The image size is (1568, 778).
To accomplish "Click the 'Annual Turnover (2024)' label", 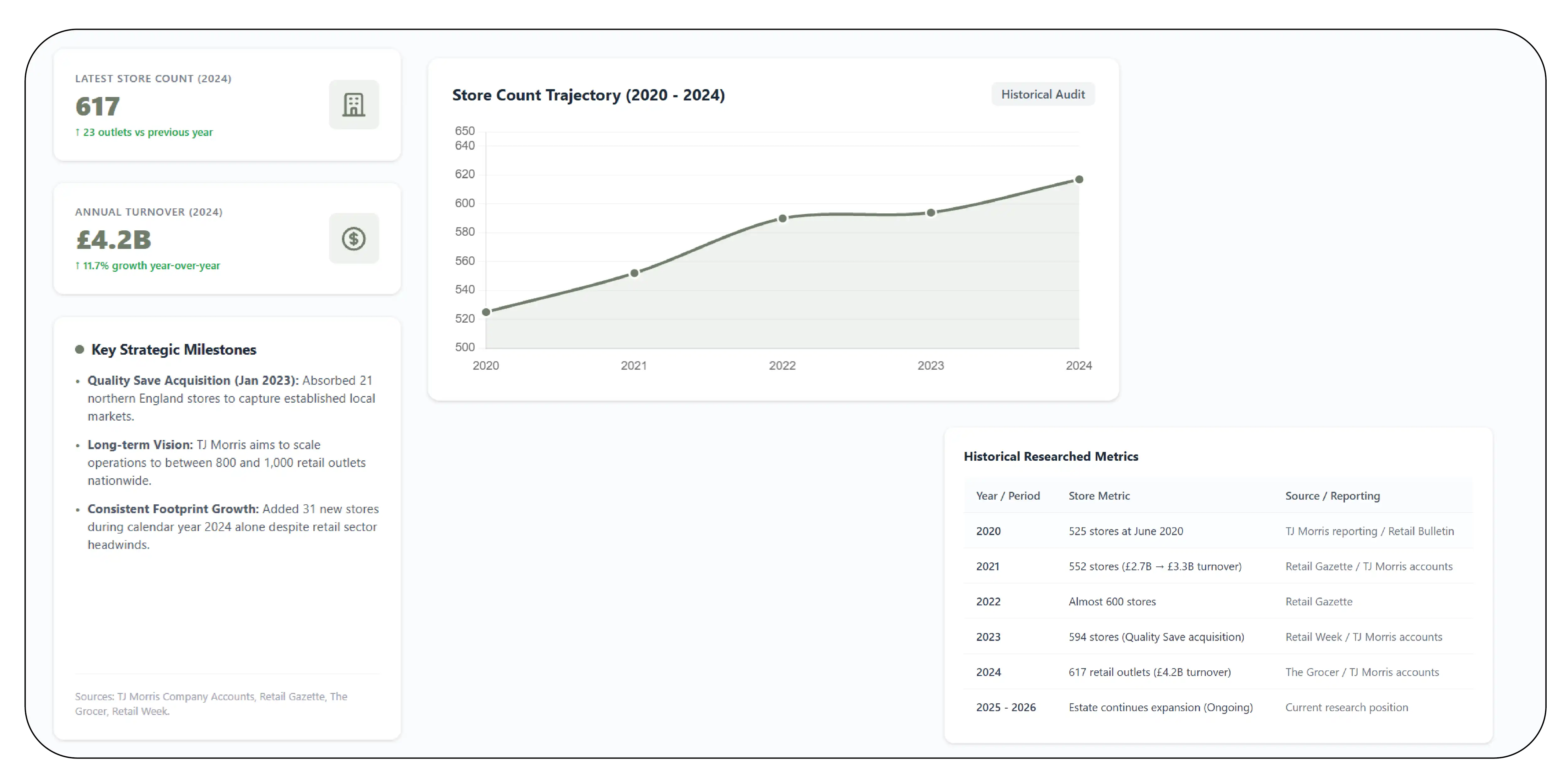I will click(149, 212).
